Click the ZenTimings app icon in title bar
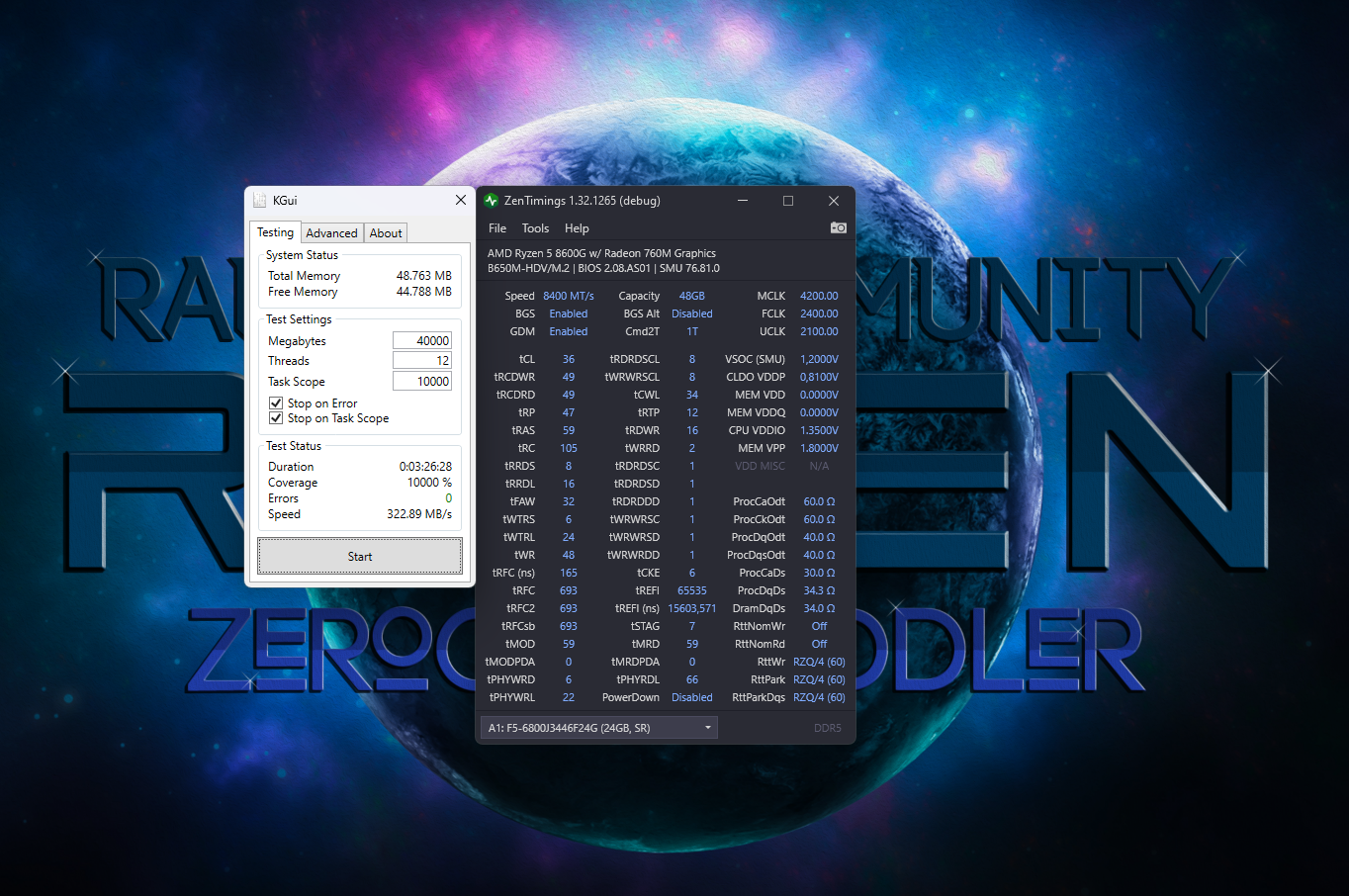The image size is (1349, 896). (491, 200)
